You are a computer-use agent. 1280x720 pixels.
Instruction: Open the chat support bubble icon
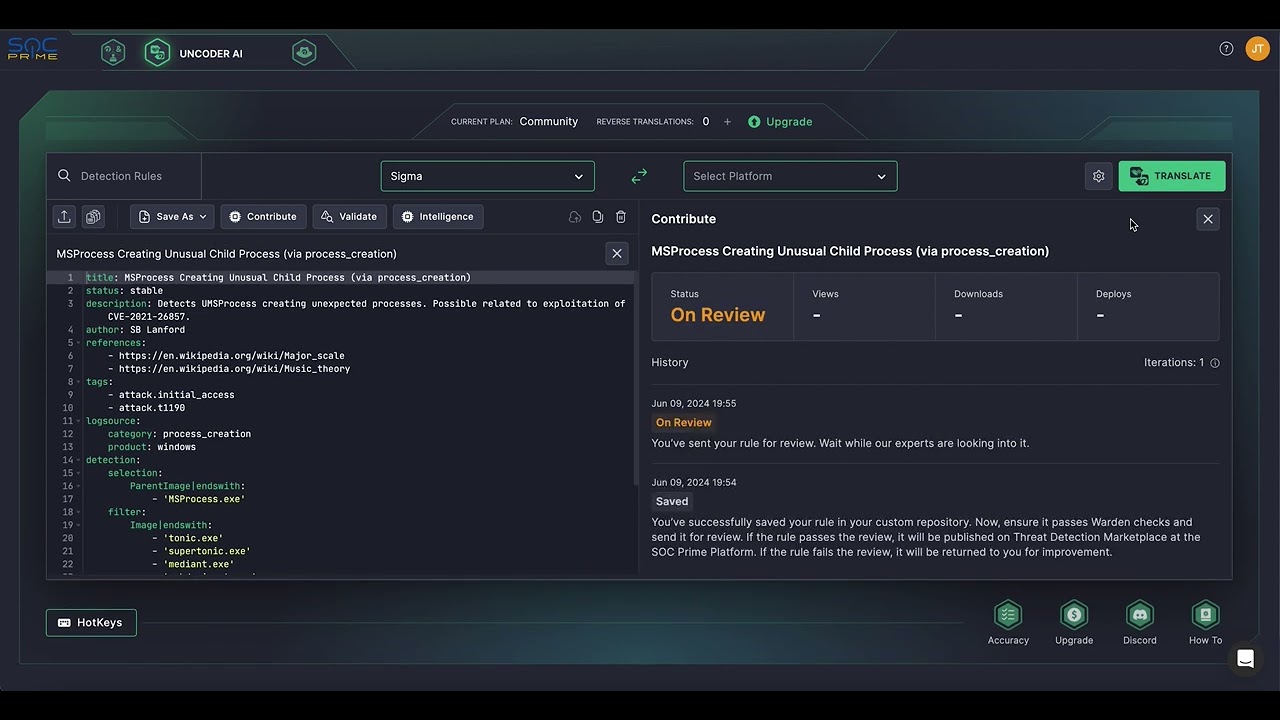point(1245,658)
